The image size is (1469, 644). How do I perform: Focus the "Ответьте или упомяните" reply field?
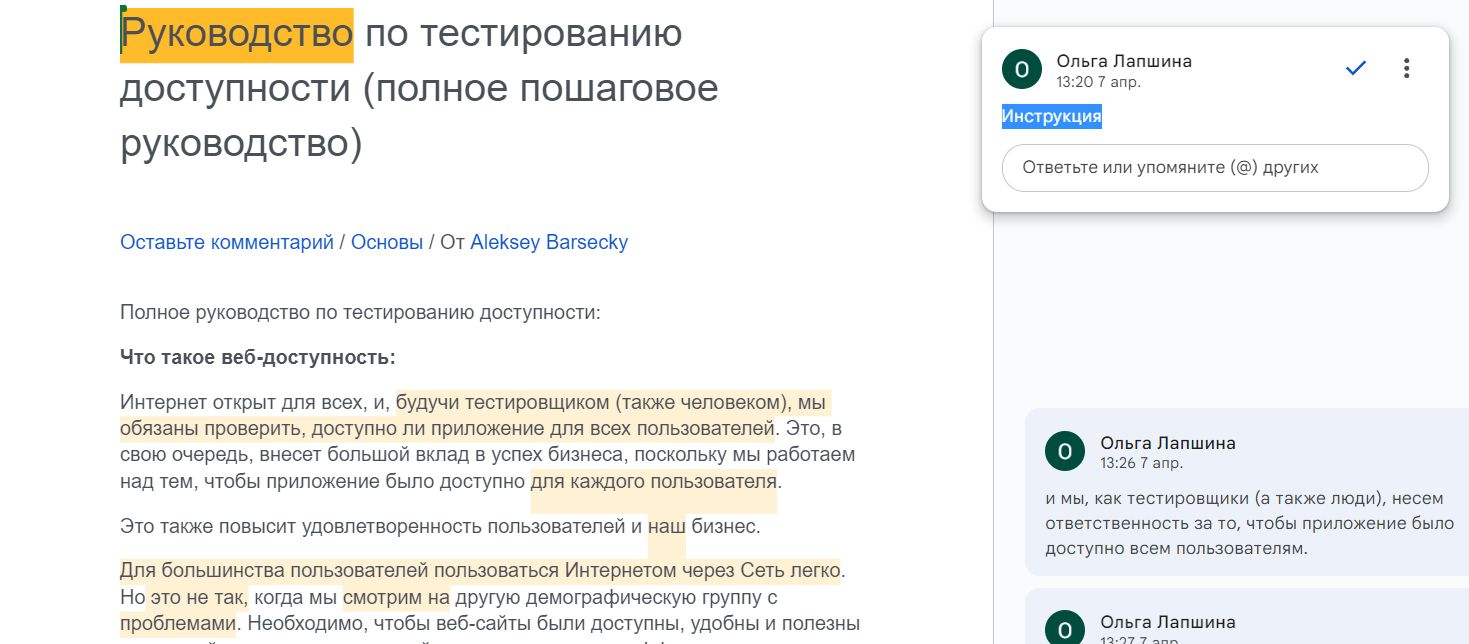pyautogui.click(x=1214, y=168)
